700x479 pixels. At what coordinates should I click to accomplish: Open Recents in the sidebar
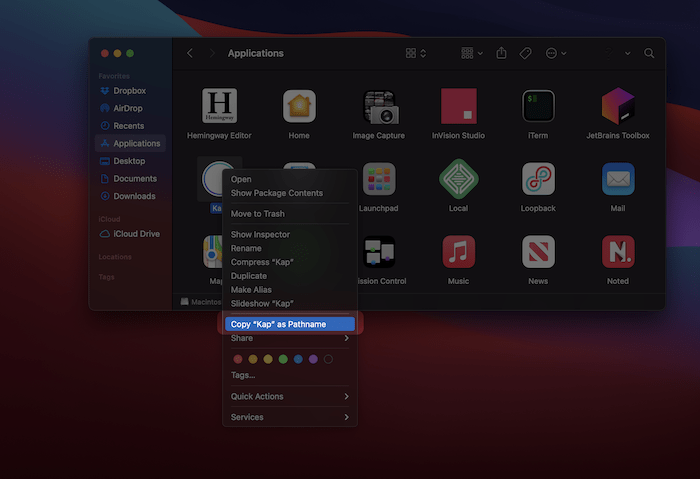click(130, 126)
